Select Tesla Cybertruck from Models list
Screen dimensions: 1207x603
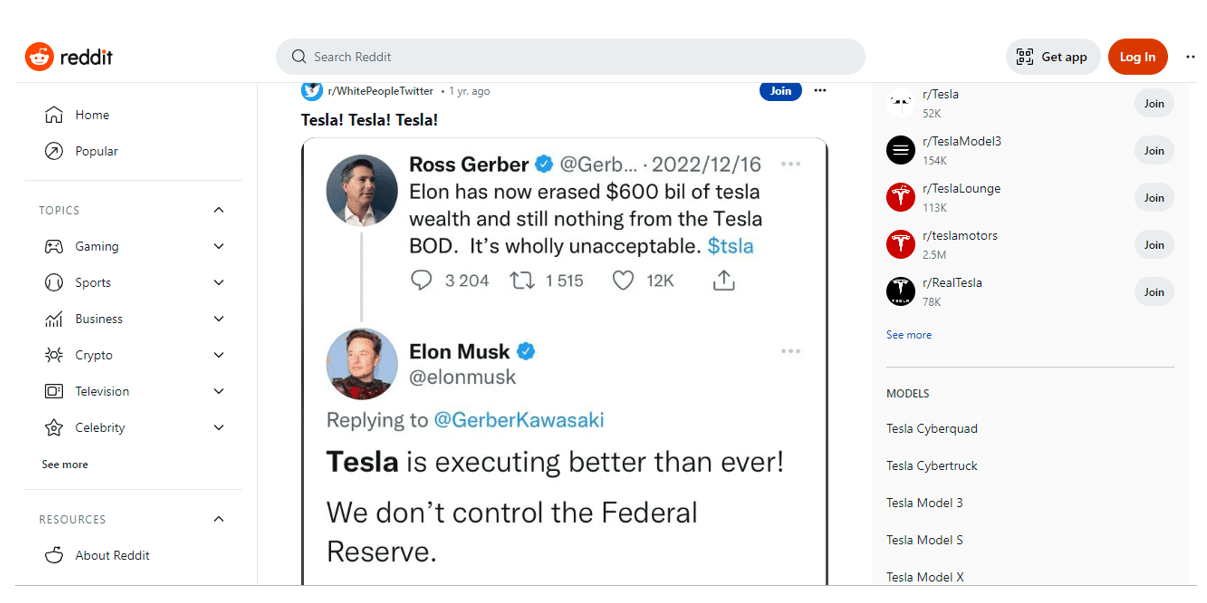tap(931, 466)
